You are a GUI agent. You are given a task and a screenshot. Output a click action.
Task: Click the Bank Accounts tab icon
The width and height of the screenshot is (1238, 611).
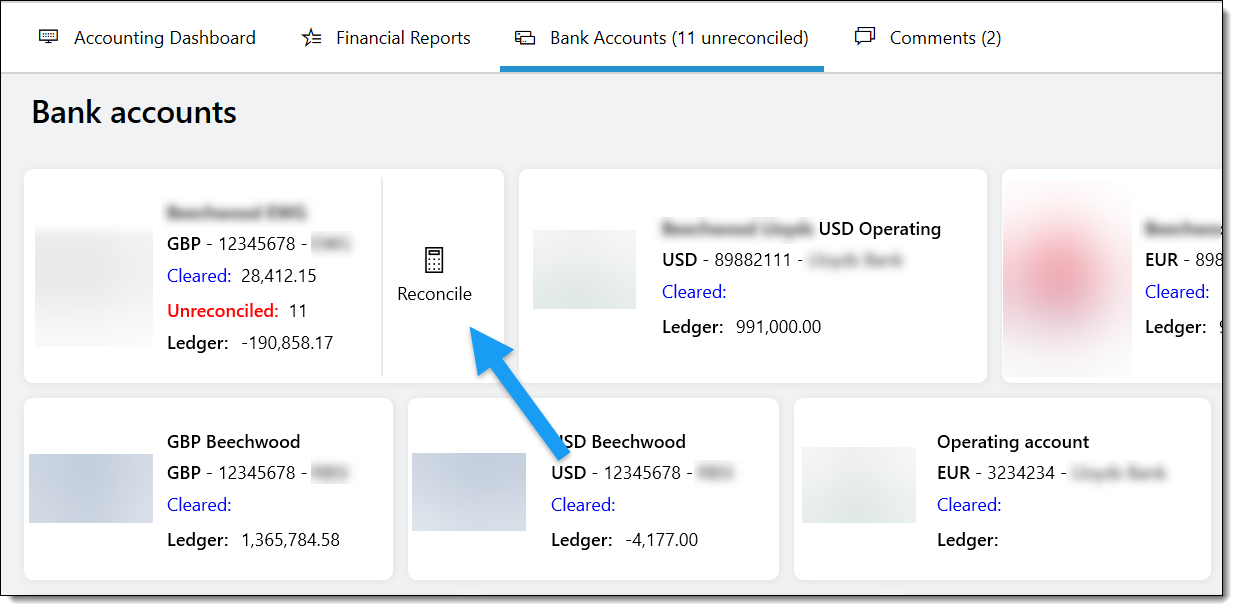525,36
